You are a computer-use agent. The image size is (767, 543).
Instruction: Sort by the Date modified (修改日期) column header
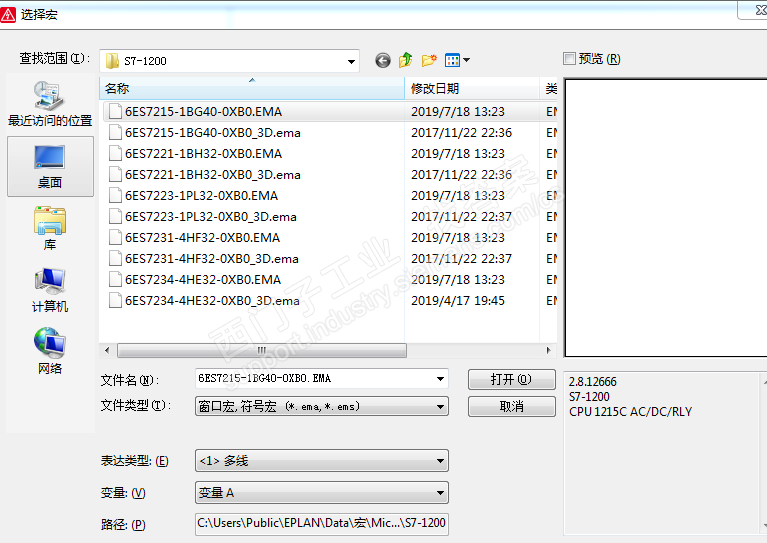pyautogui.click(x=472, y=89)
